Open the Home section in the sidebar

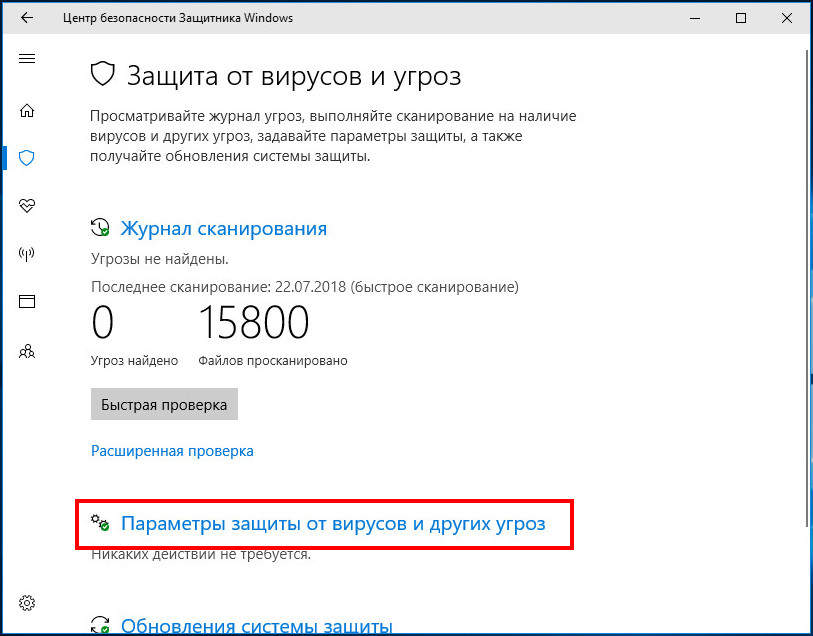(x=27, y=110)
